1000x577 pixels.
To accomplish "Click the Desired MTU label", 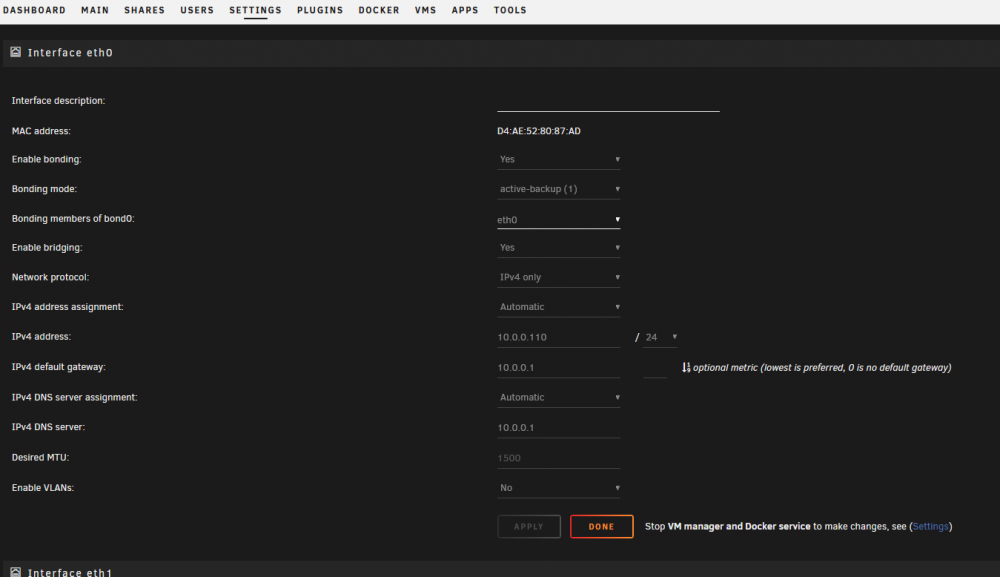I will 40,458.
